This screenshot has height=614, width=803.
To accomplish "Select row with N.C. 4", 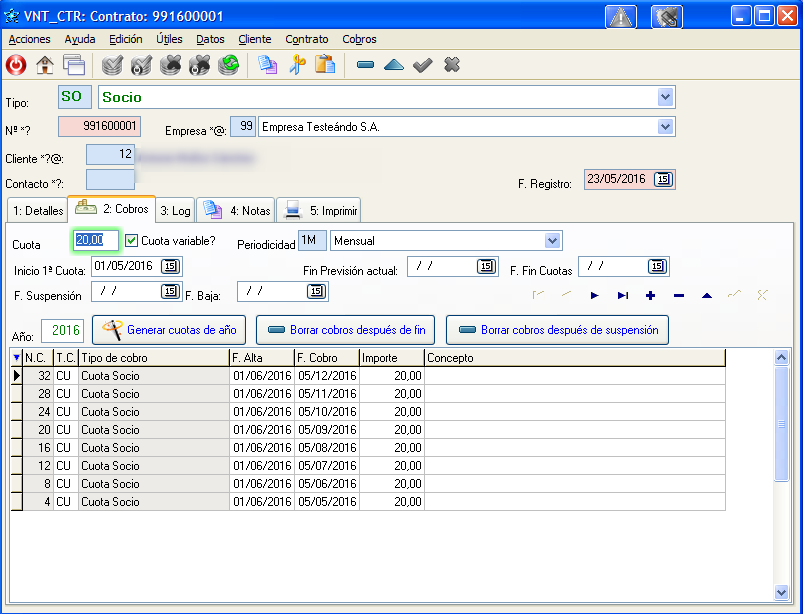I will [368, 501].
